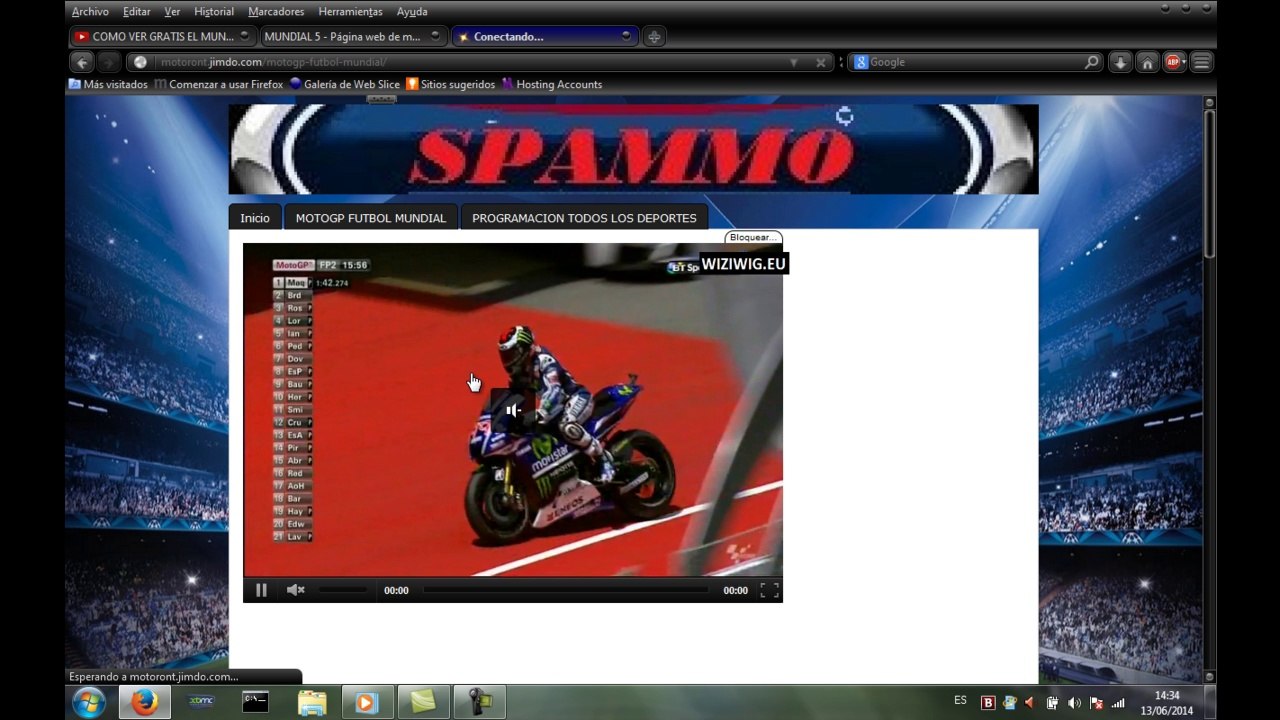This screenshot has height=720, width=1280.
Task: Unmute the video player's muted speaker icon
Action: (295, 590)
